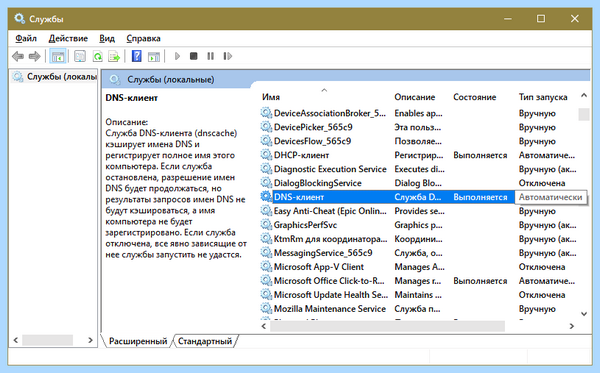Toggle the console tree show/hide icon
600x373 pixels.
tap(58, 57)
